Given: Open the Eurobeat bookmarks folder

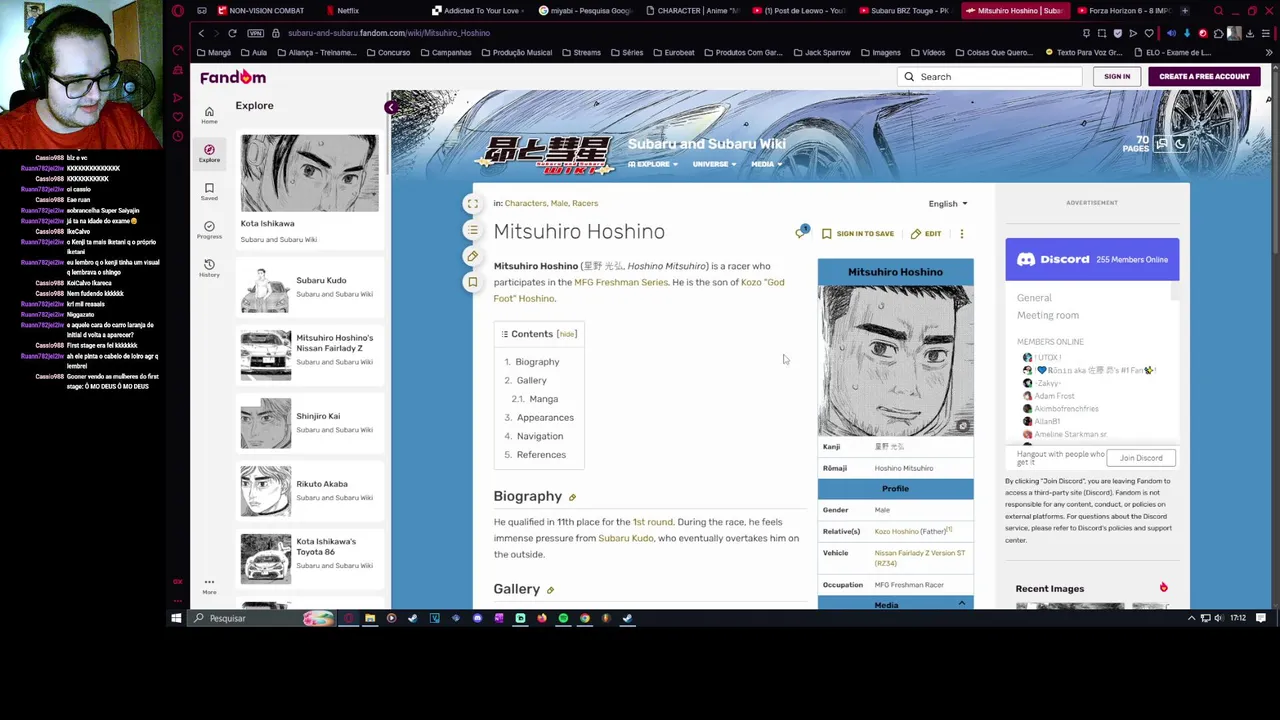Looking at the screenshot, I should coord(672,53).
